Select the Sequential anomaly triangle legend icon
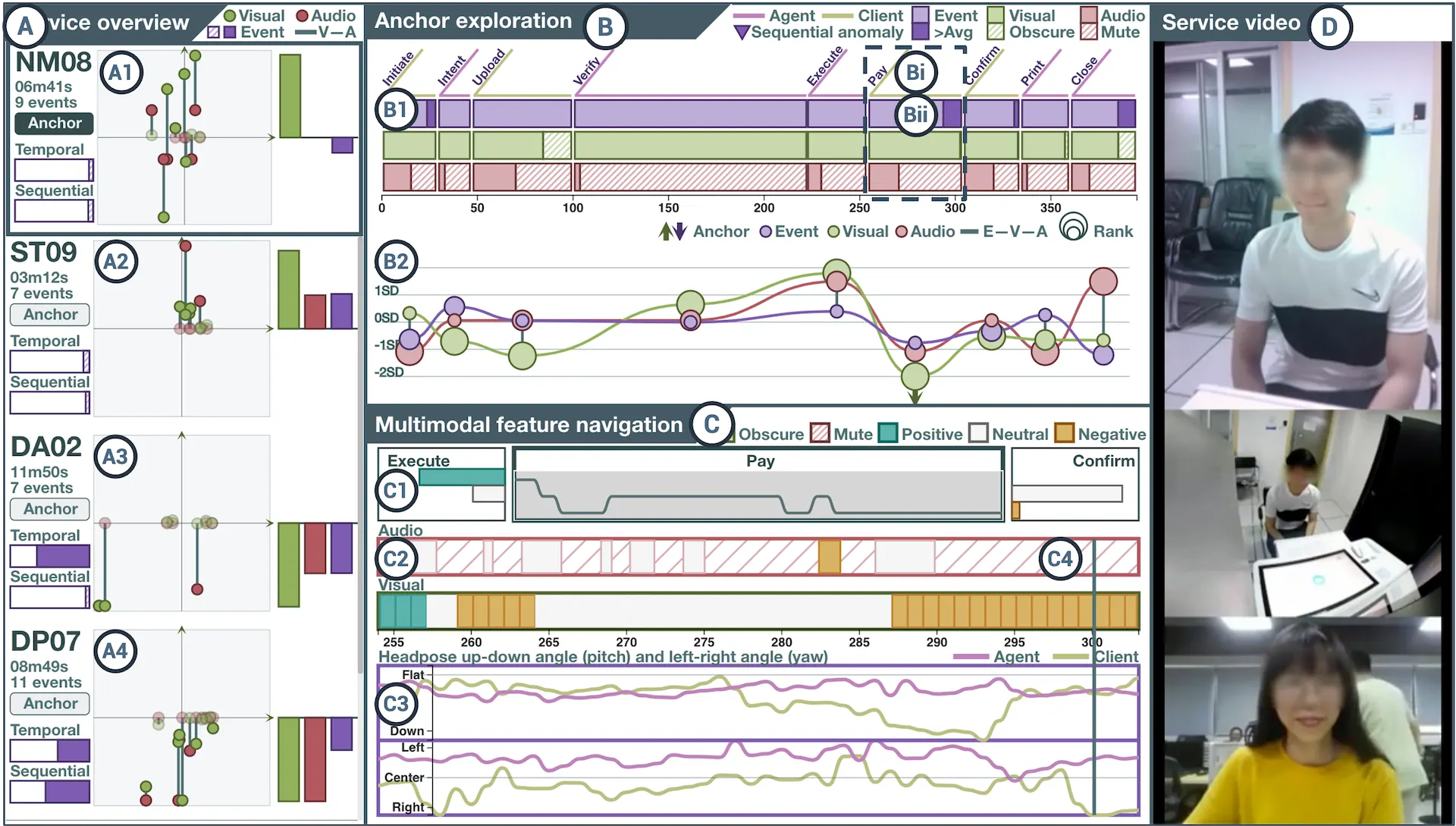Screen dimensions: 1456x826 pos(742,33)
